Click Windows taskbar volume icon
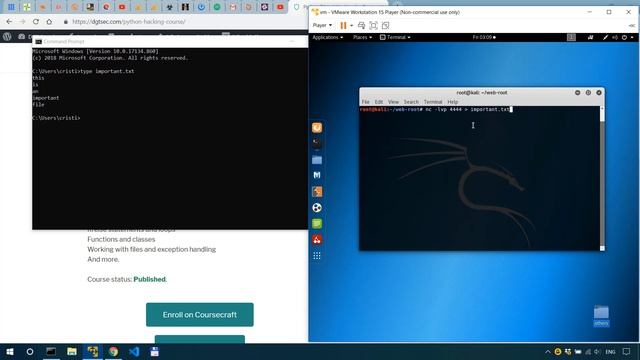Screen dimensions: 640x360 click(598, 352)
